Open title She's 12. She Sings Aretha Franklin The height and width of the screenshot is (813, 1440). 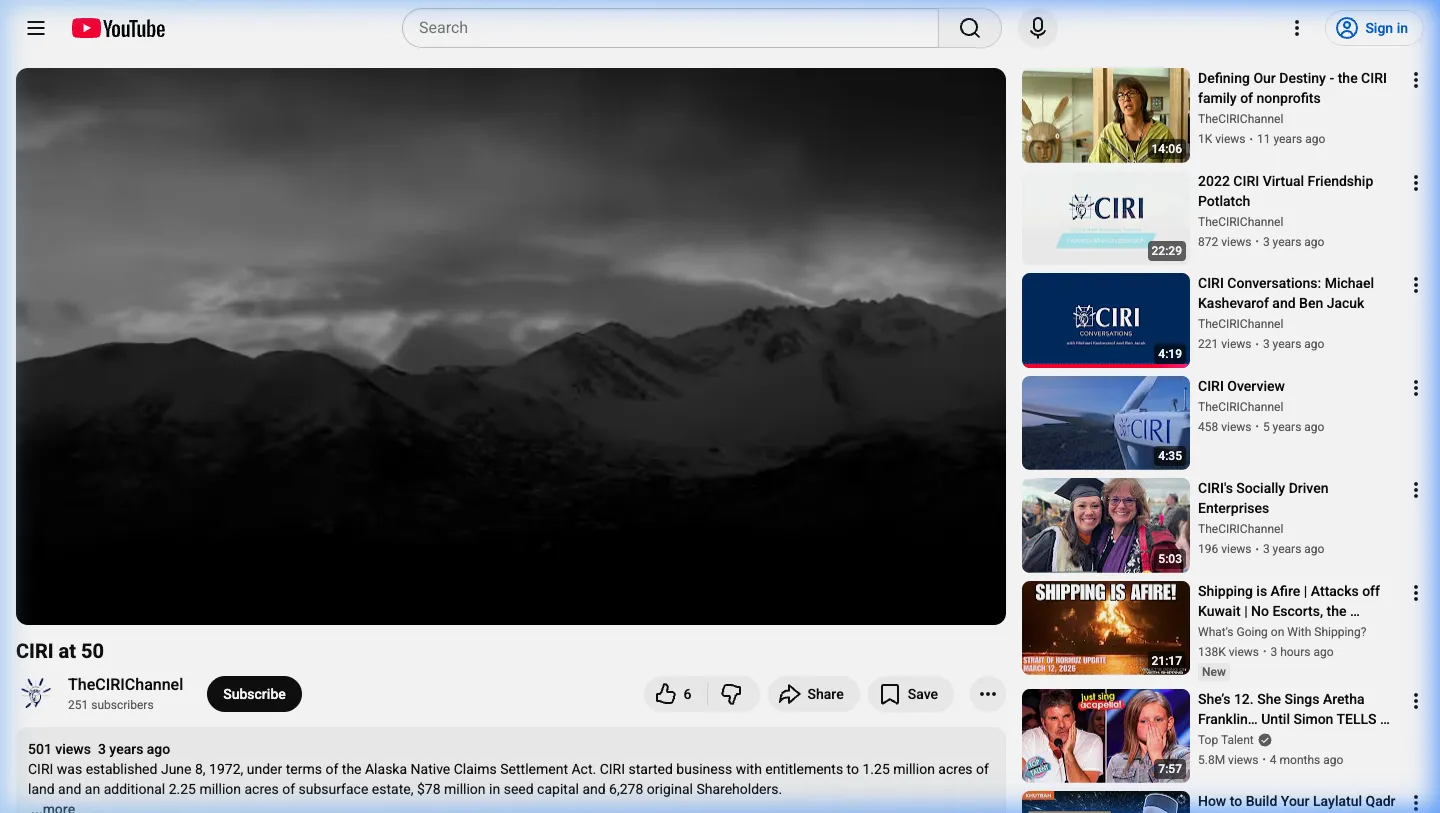click(1294, 709)
